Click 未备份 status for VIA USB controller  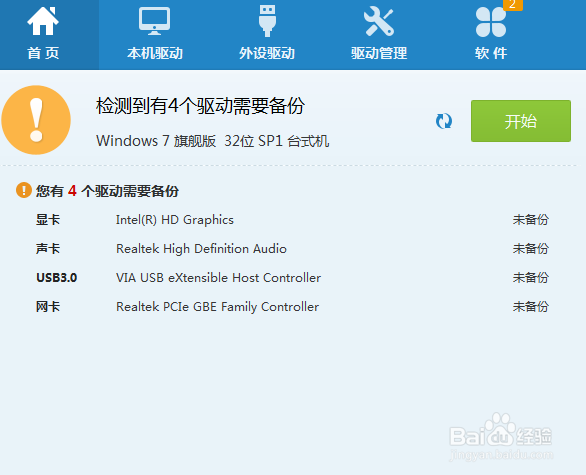click(x=531, y=278)
